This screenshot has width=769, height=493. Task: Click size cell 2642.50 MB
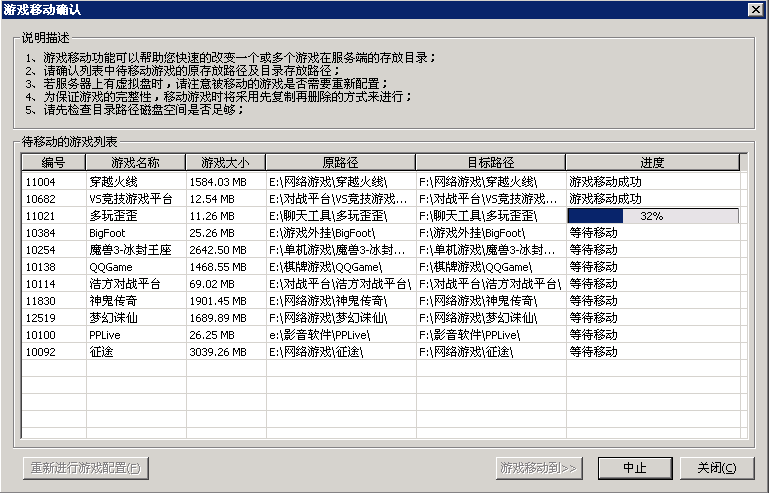coord(218,250)
